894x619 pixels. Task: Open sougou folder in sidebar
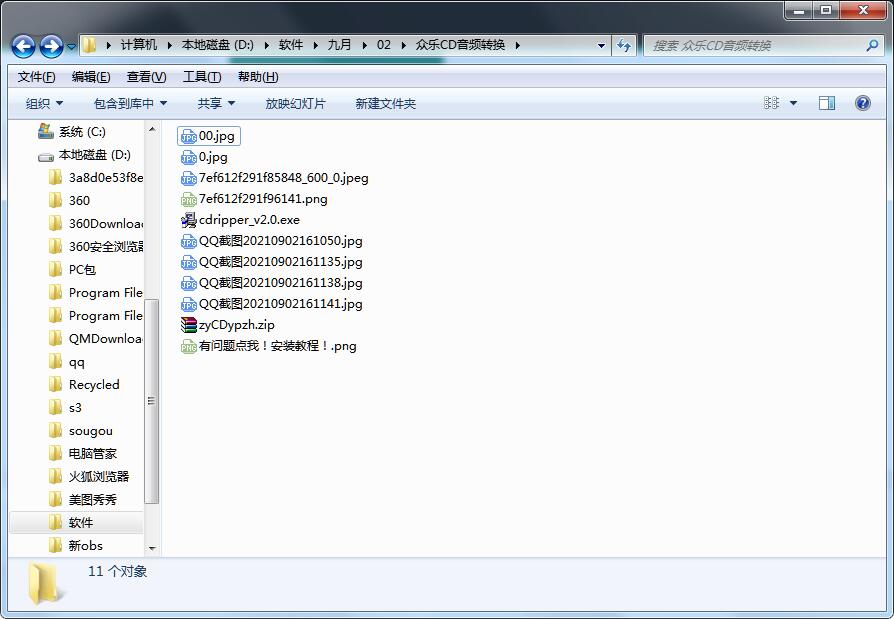tap(81, 430)
